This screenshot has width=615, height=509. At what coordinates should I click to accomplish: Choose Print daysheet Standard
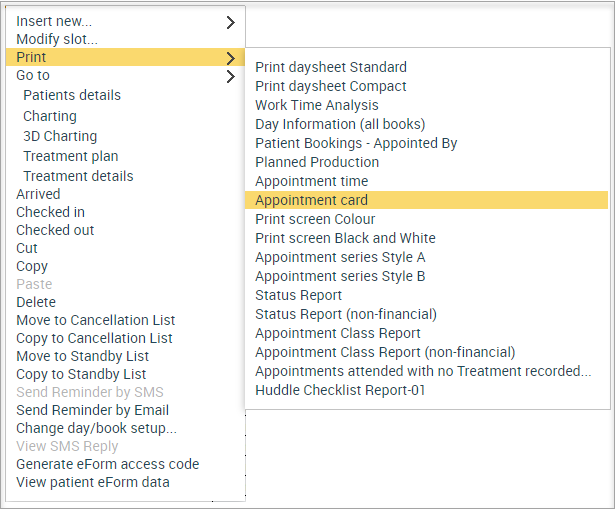[331, 67]
